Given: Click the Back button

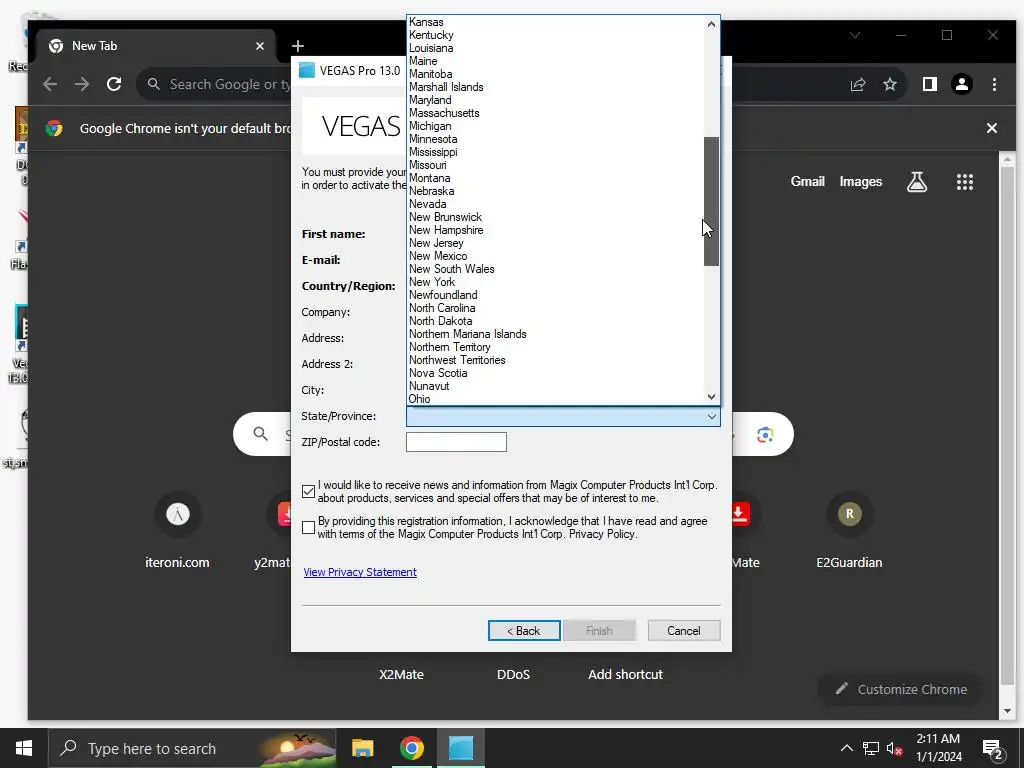Looking at the screenshot, I should (524, 630).
